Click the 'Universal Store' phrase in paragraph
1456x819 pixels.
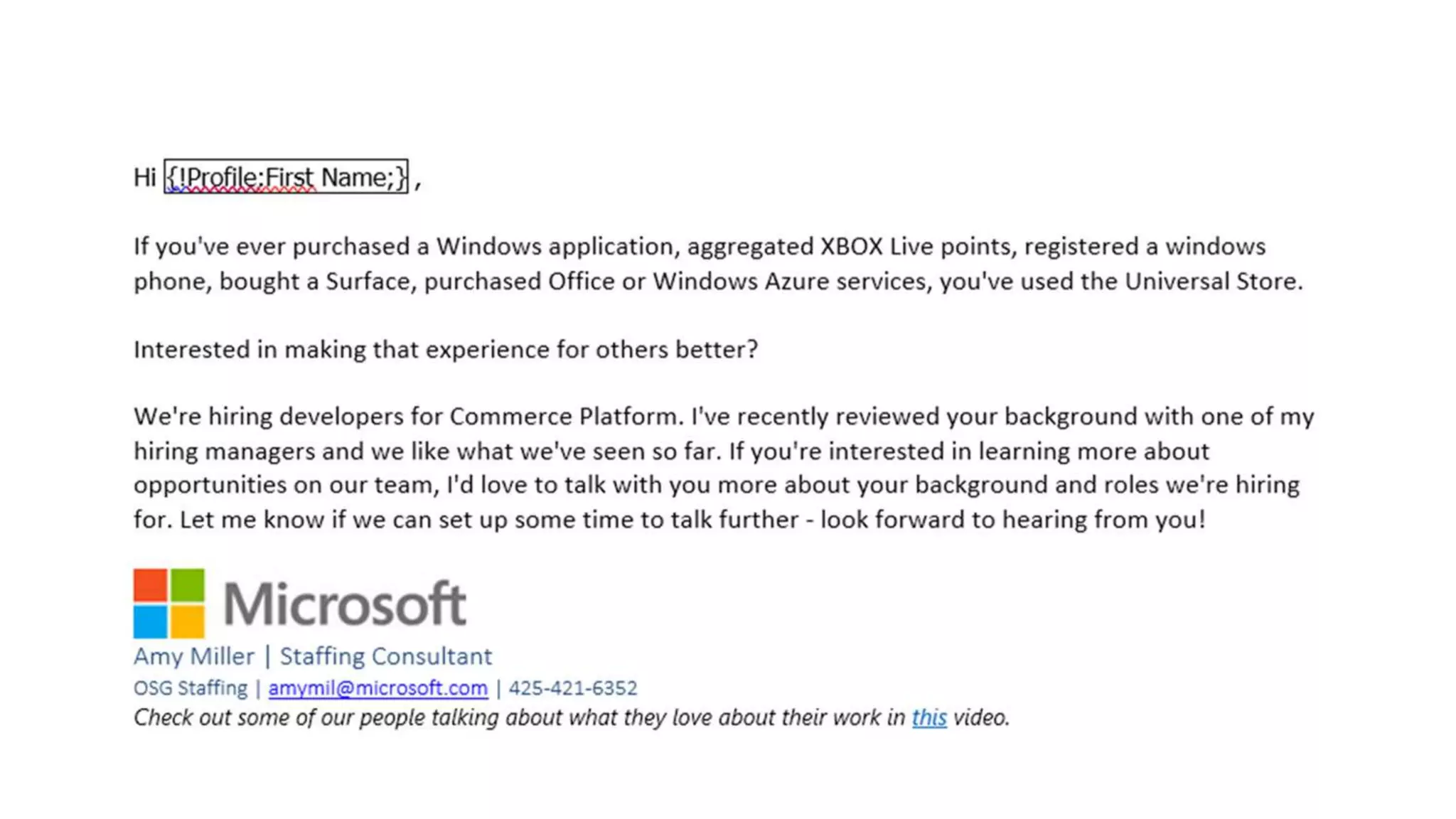point(1213,282)
